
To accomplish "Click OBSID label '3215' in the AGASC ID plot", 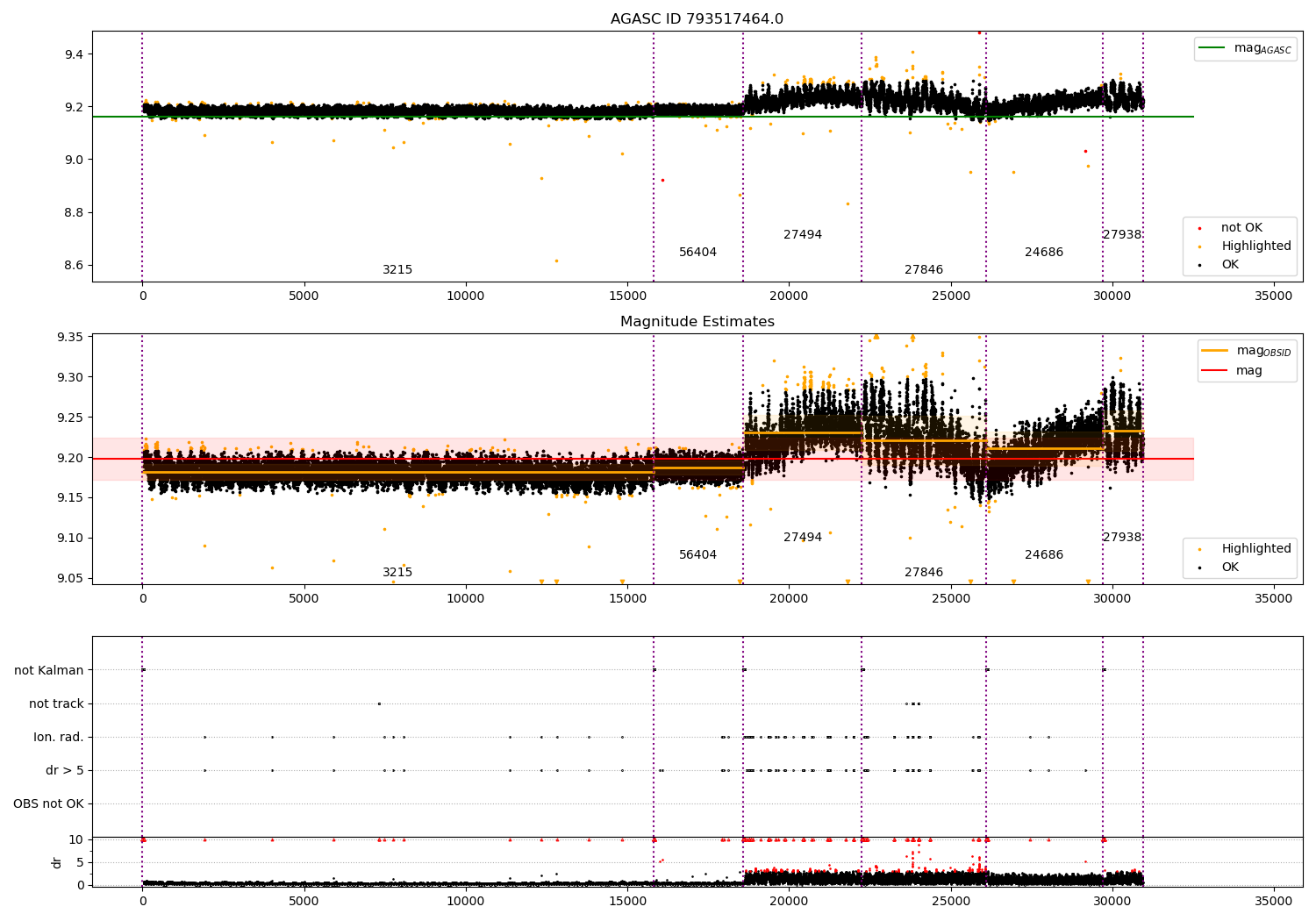I will coord(397,270).
